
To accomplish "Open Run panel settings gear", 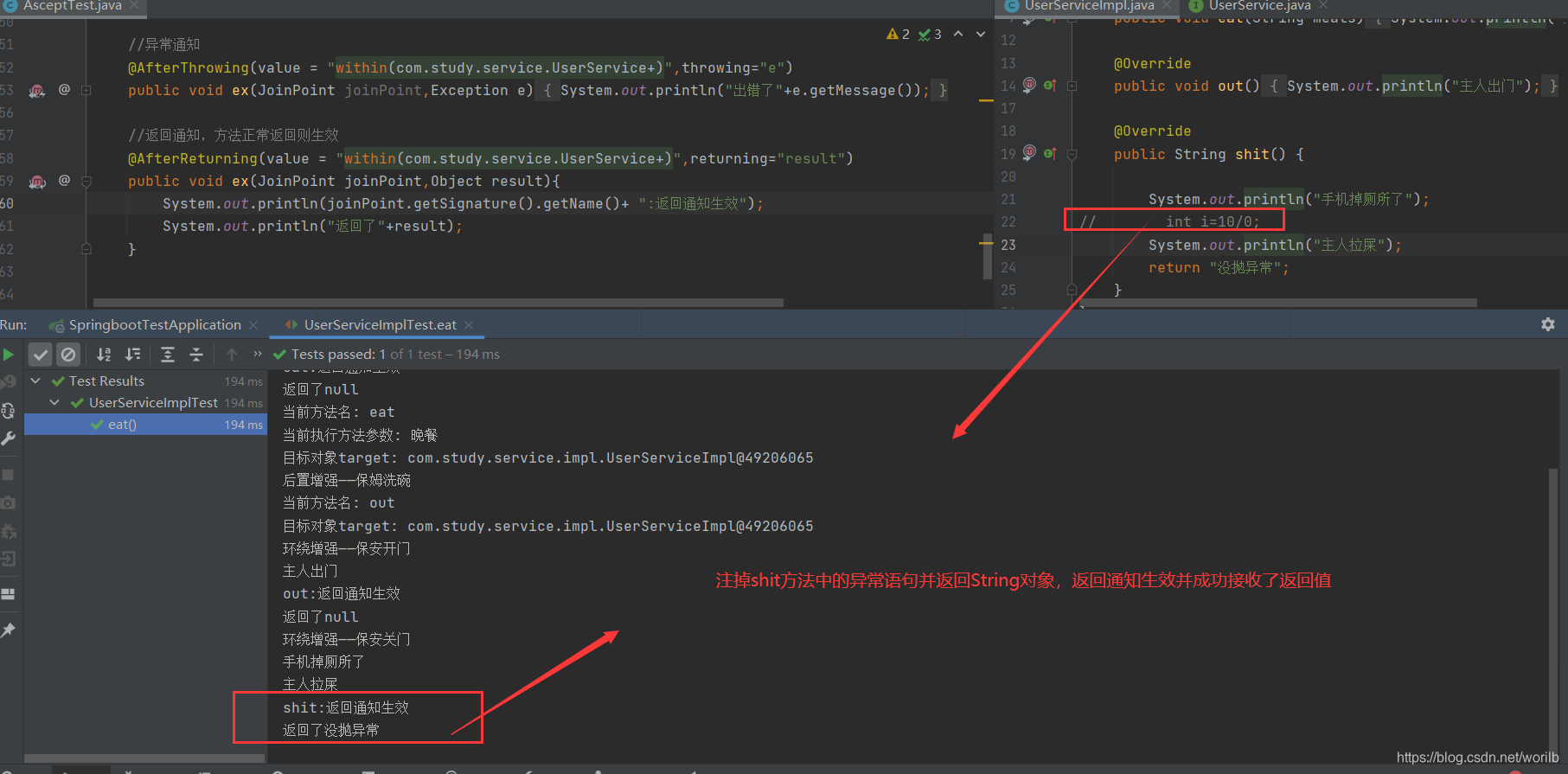I will (x=1548, y=324).
